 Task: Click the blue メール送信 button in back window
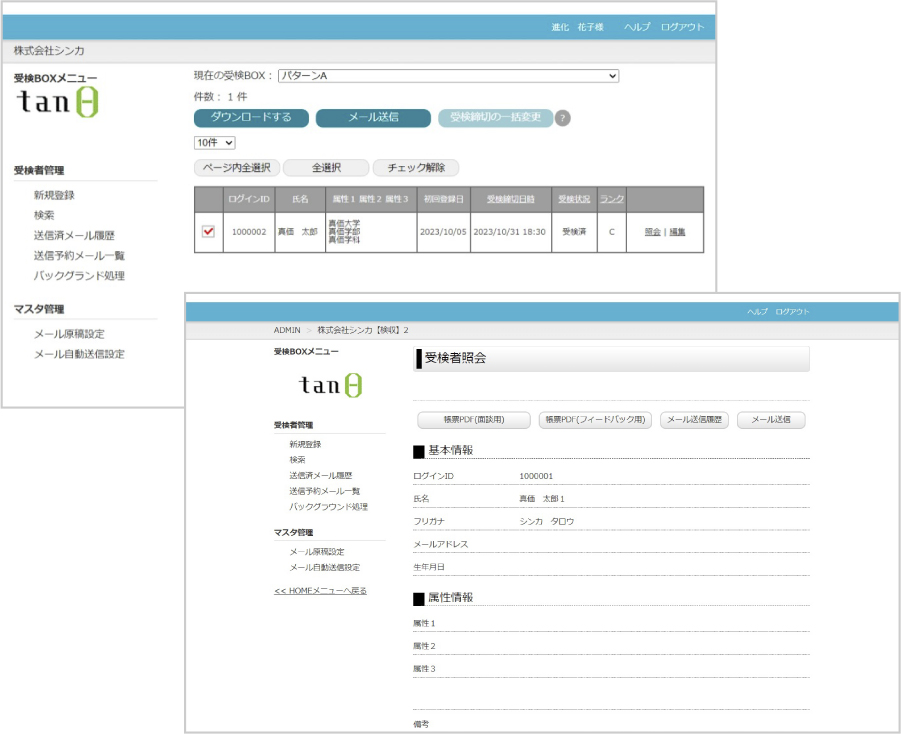click(x=373, y=118)
